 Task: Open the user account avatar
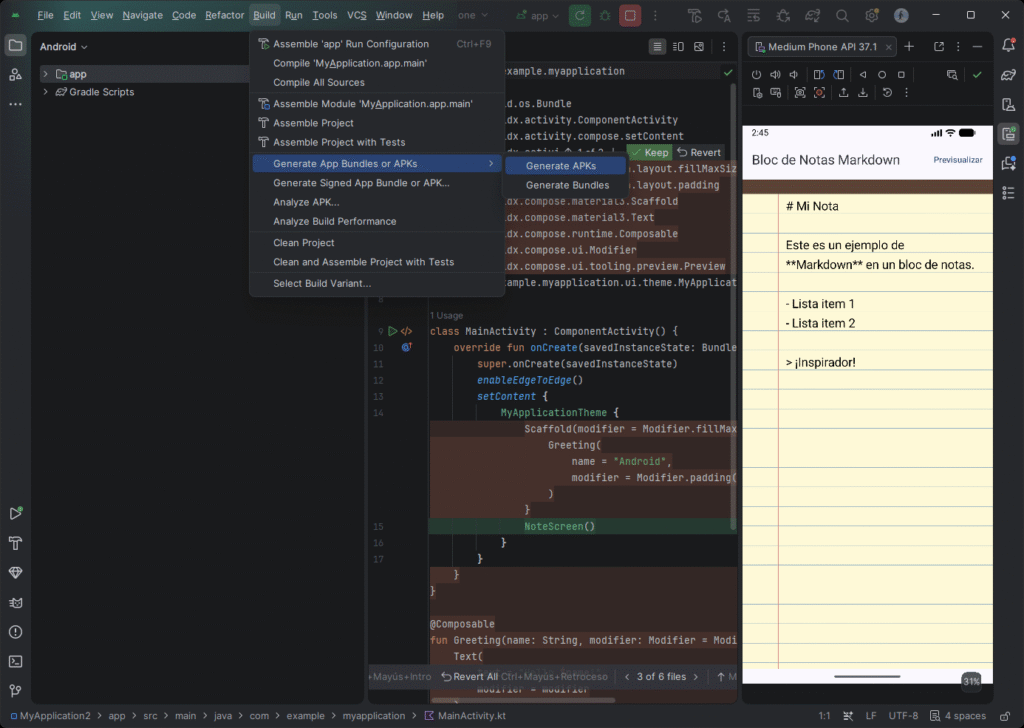(901, 15)
